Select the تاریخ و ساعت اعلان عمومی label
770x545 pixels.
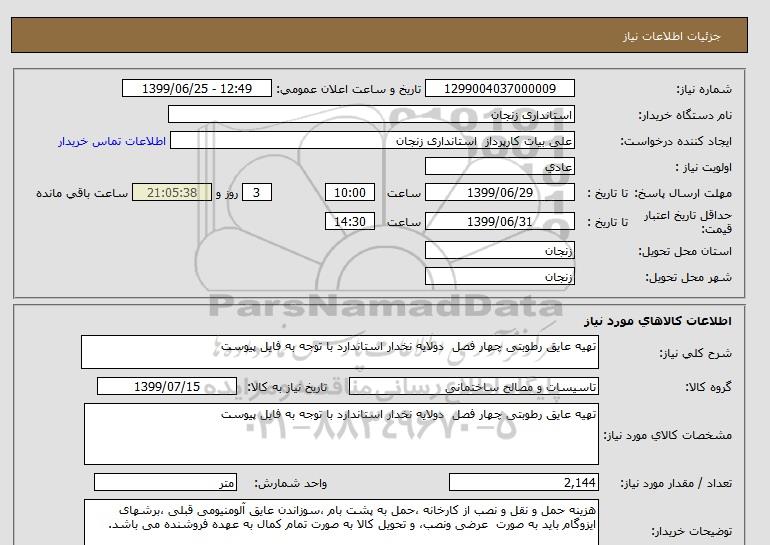349,89
